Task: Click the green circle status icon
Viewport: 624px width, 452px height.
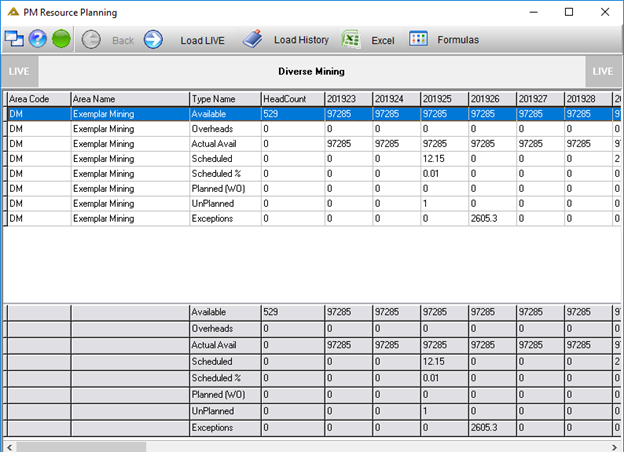Action: [61, 39]
